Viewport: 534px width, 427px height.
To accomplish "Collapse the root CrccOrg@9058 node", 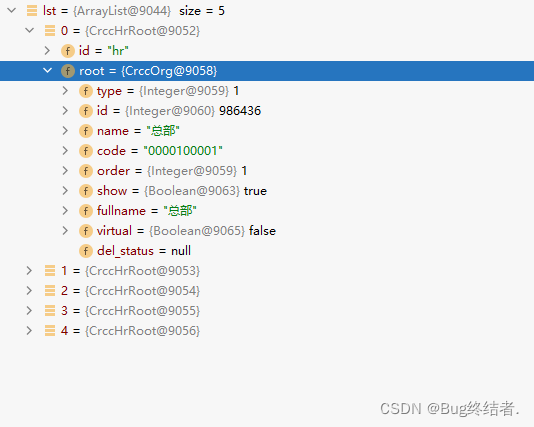I will click(48, 71).
